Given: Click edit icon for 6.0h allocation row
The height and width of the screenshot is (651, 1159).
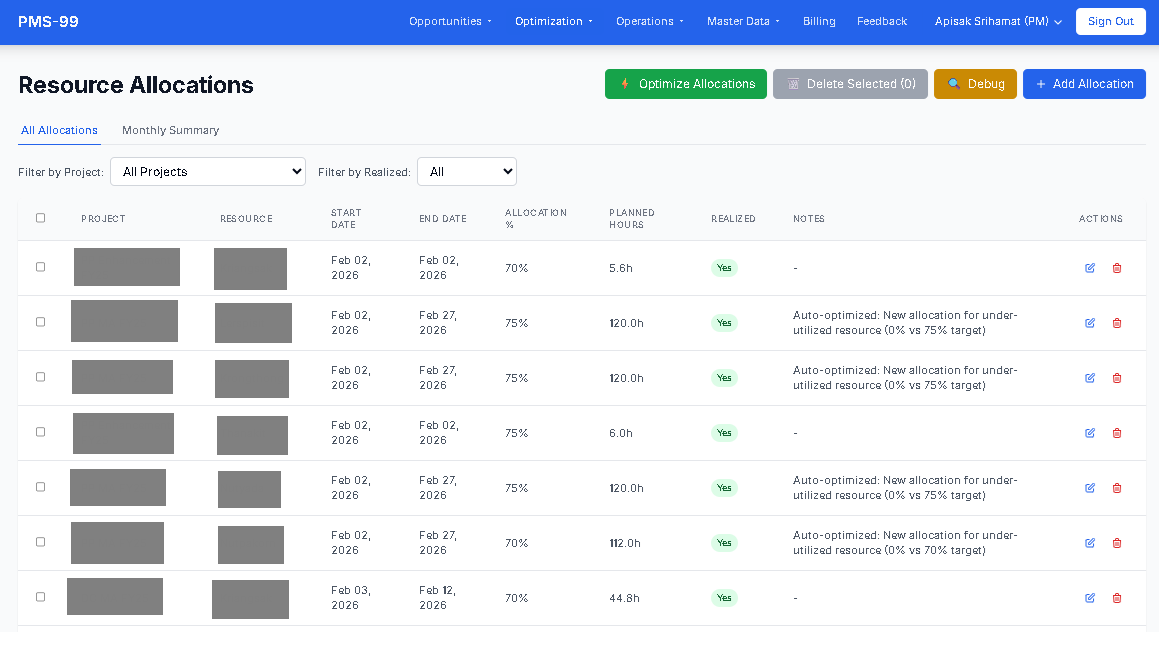Looking at the screenshot, I should (1090, 433).
